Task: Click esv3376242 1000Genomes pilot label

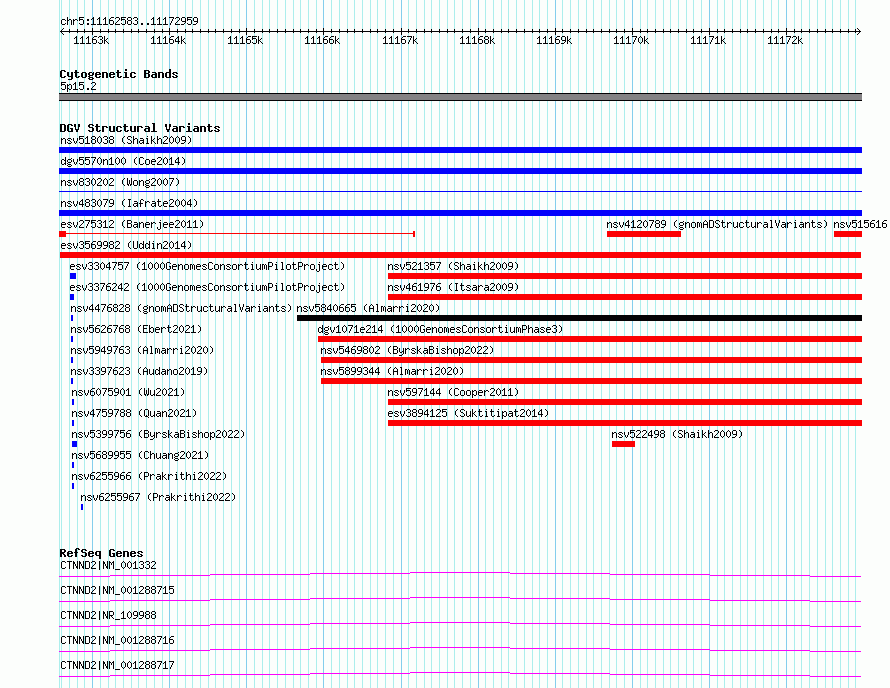Action: pyautogui.click(x=207, y=287)
